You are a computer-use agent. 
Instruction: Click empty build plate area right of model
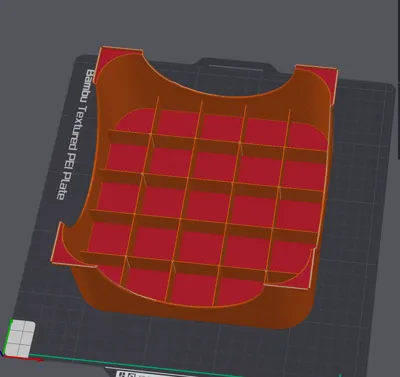tap(360, 200)
